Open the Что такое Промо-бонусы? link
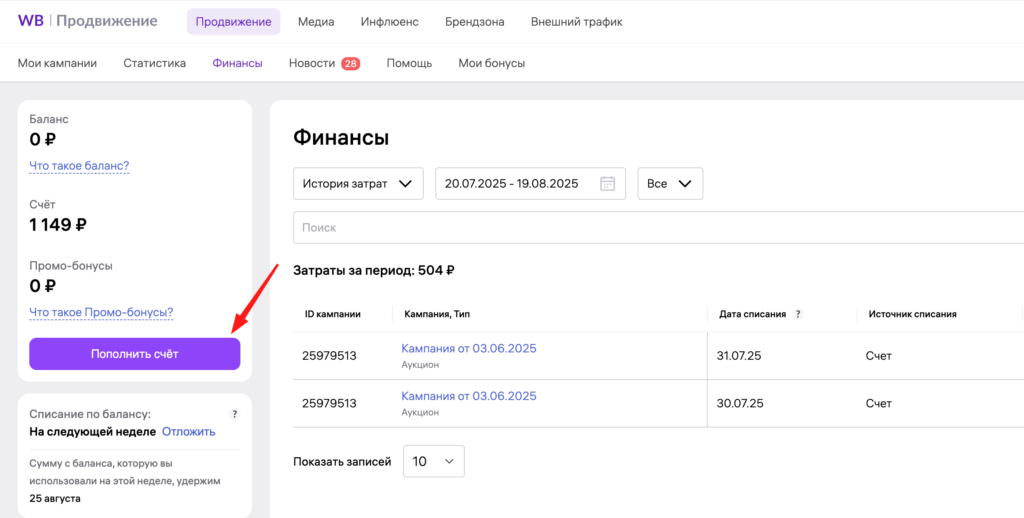The height and width of the screenshot is (518, 1024). click(101, 312)
